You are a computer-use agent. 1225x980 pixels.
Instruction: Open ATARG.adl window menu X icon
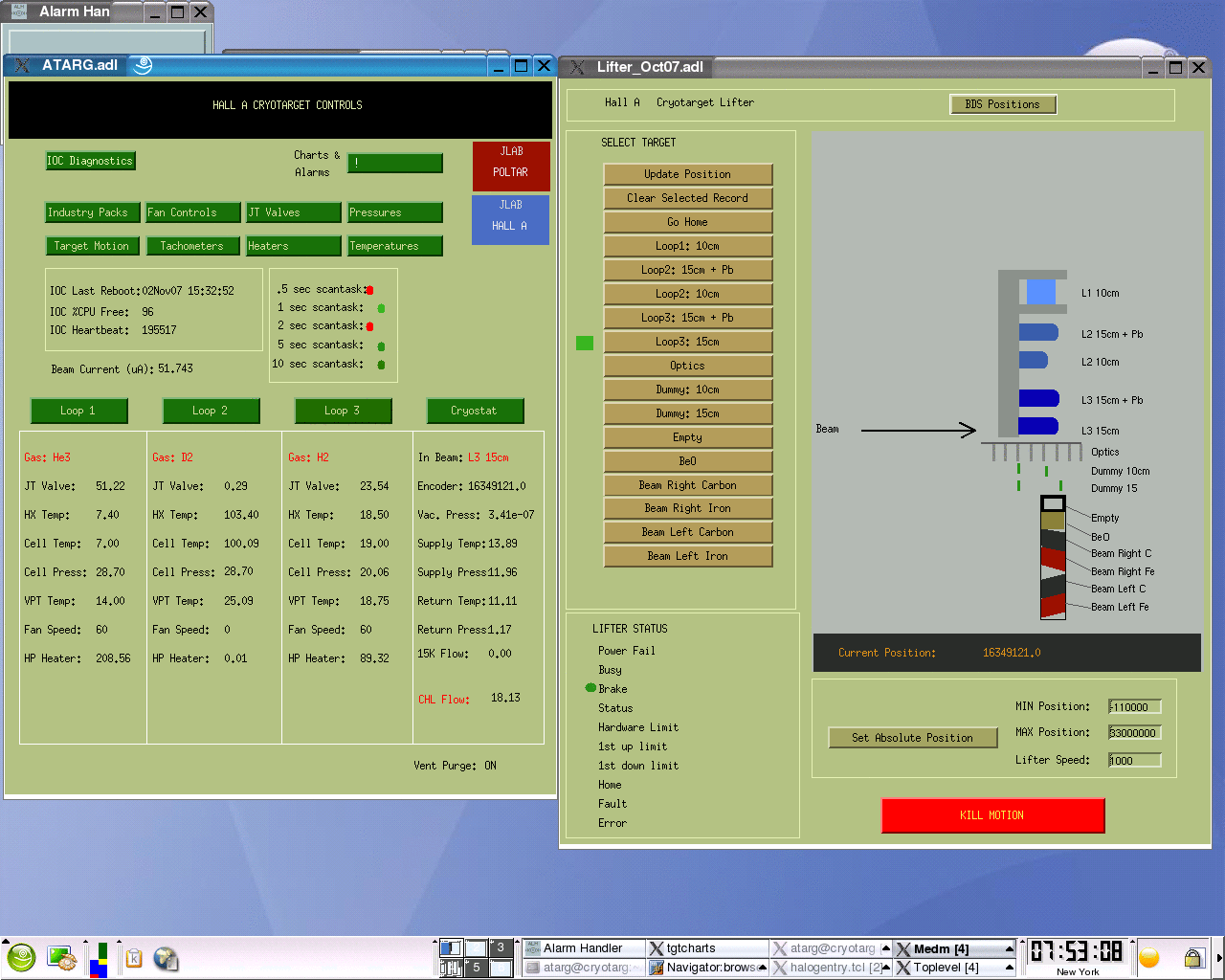point(22,65)
